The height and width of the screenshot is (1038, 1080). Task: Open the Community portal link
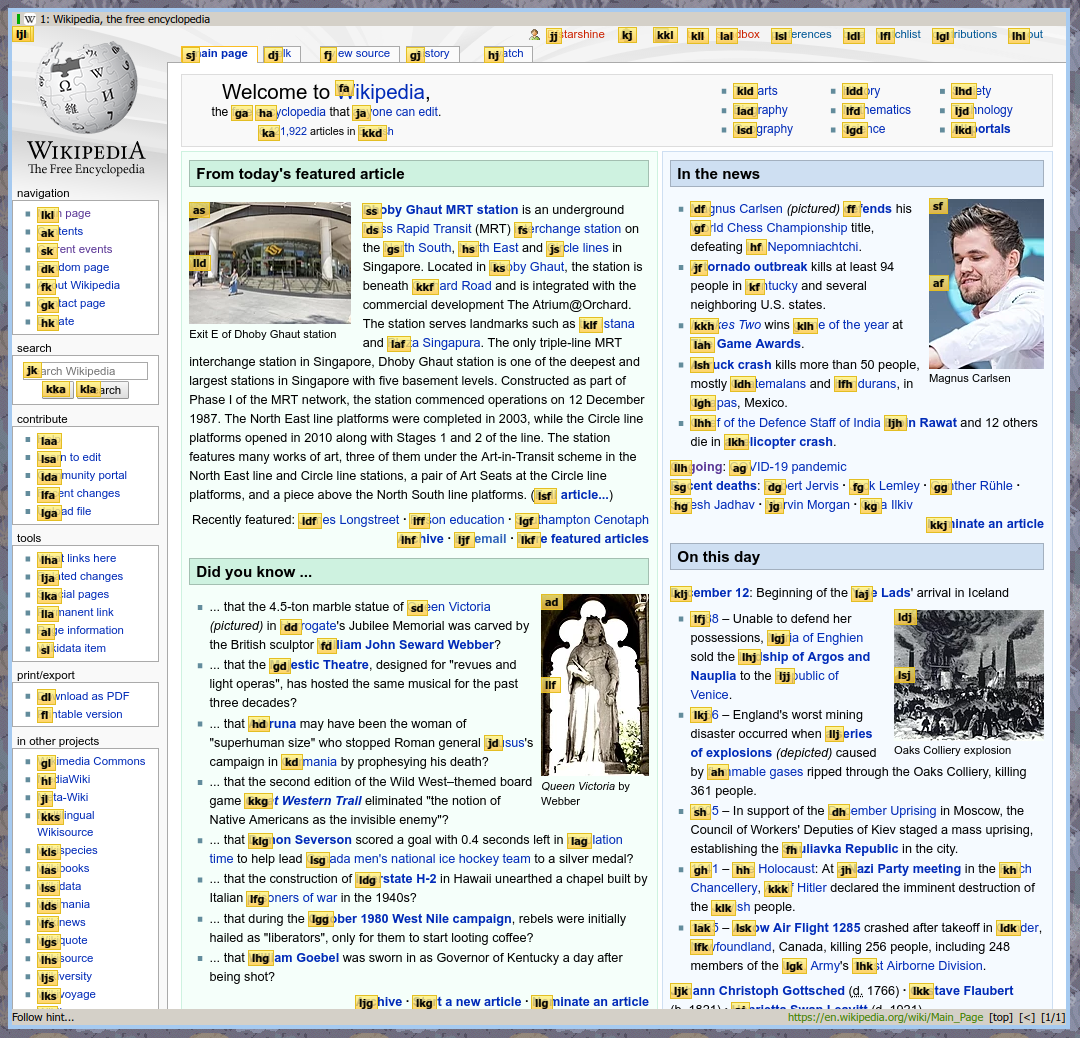82,475
